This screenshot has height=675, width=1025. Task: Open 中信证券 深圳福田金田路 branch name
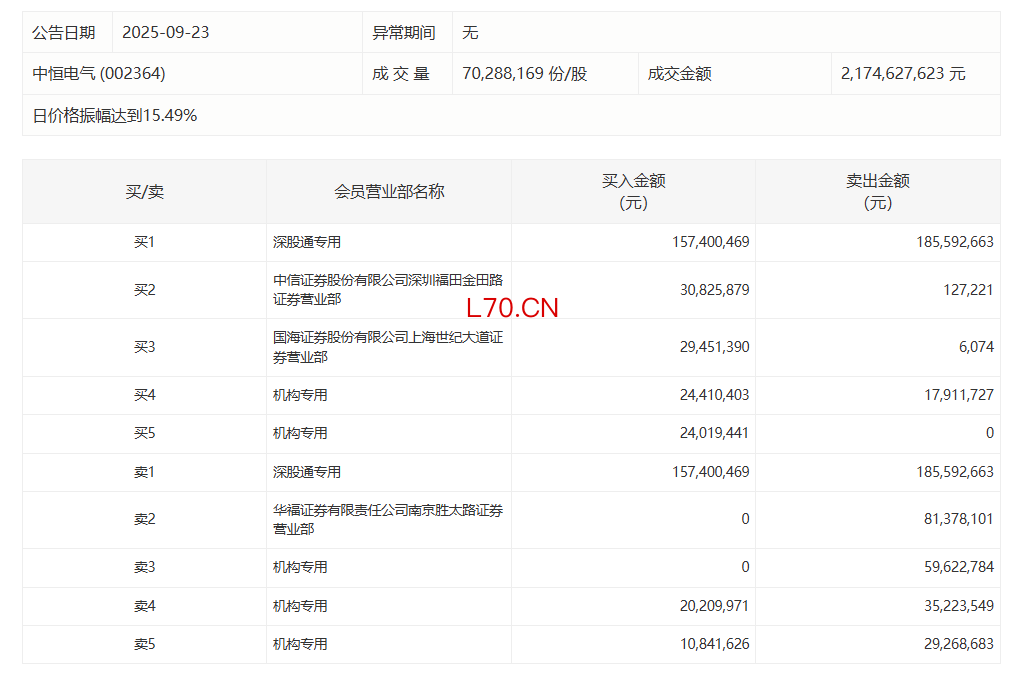[388, 290]
